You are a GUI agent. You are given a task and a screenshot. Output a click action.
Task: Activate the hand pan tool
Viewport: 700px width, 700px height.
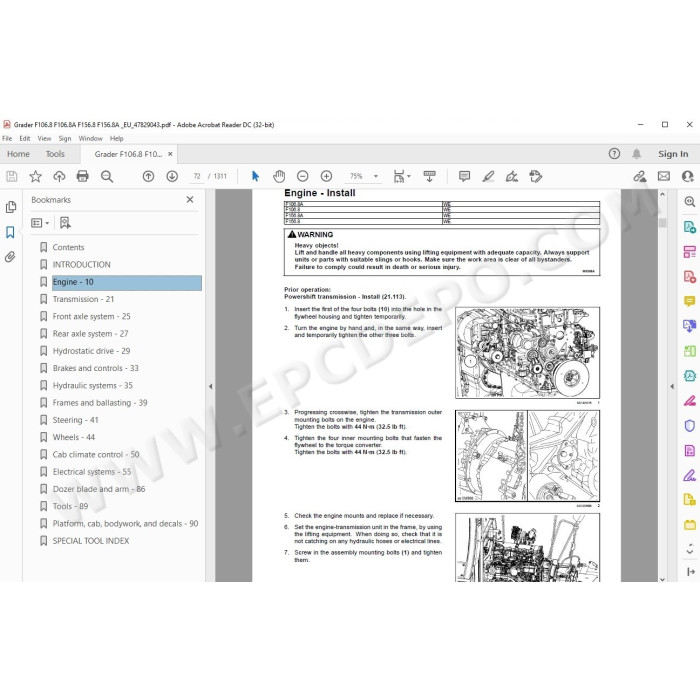279,176
